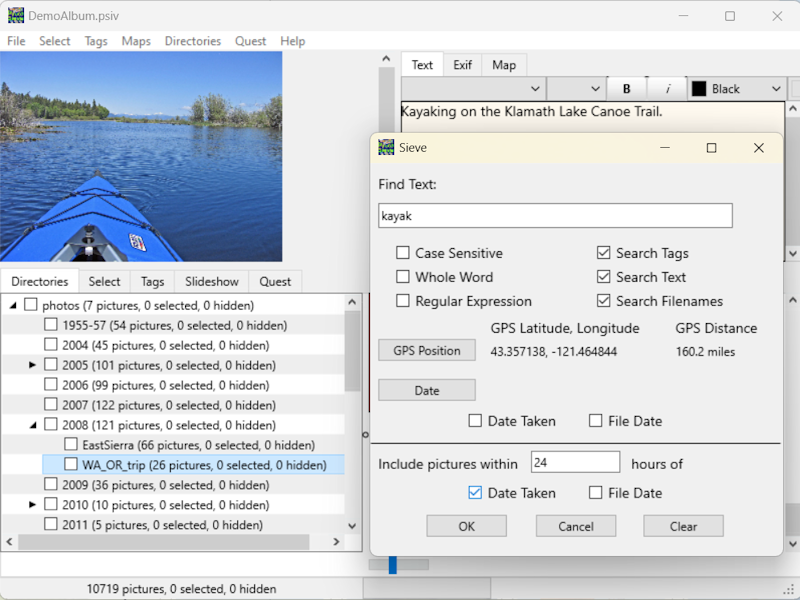800x600 pixels.
Task: Click the Sieve dialog's title bar icon
Action: click(385, 147)
